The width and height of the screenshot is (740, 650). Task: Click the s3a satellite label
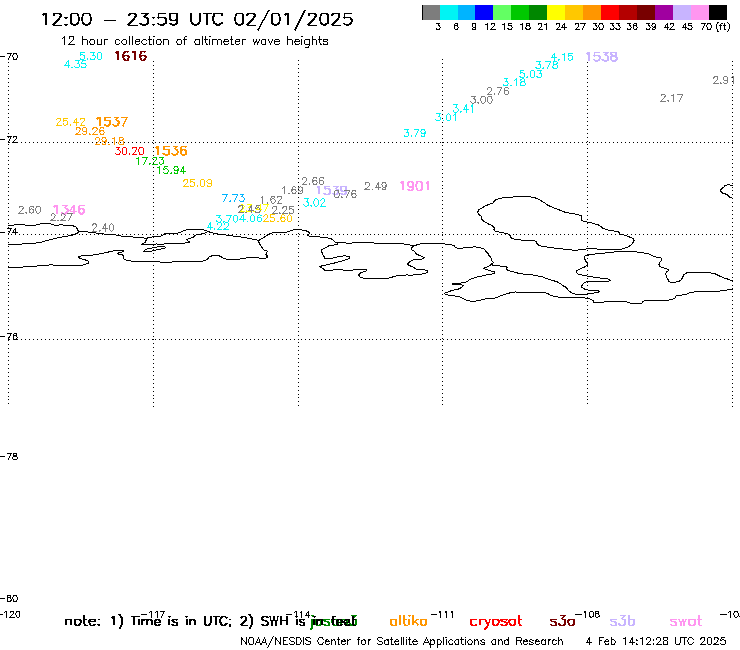[x=562, y=622]
